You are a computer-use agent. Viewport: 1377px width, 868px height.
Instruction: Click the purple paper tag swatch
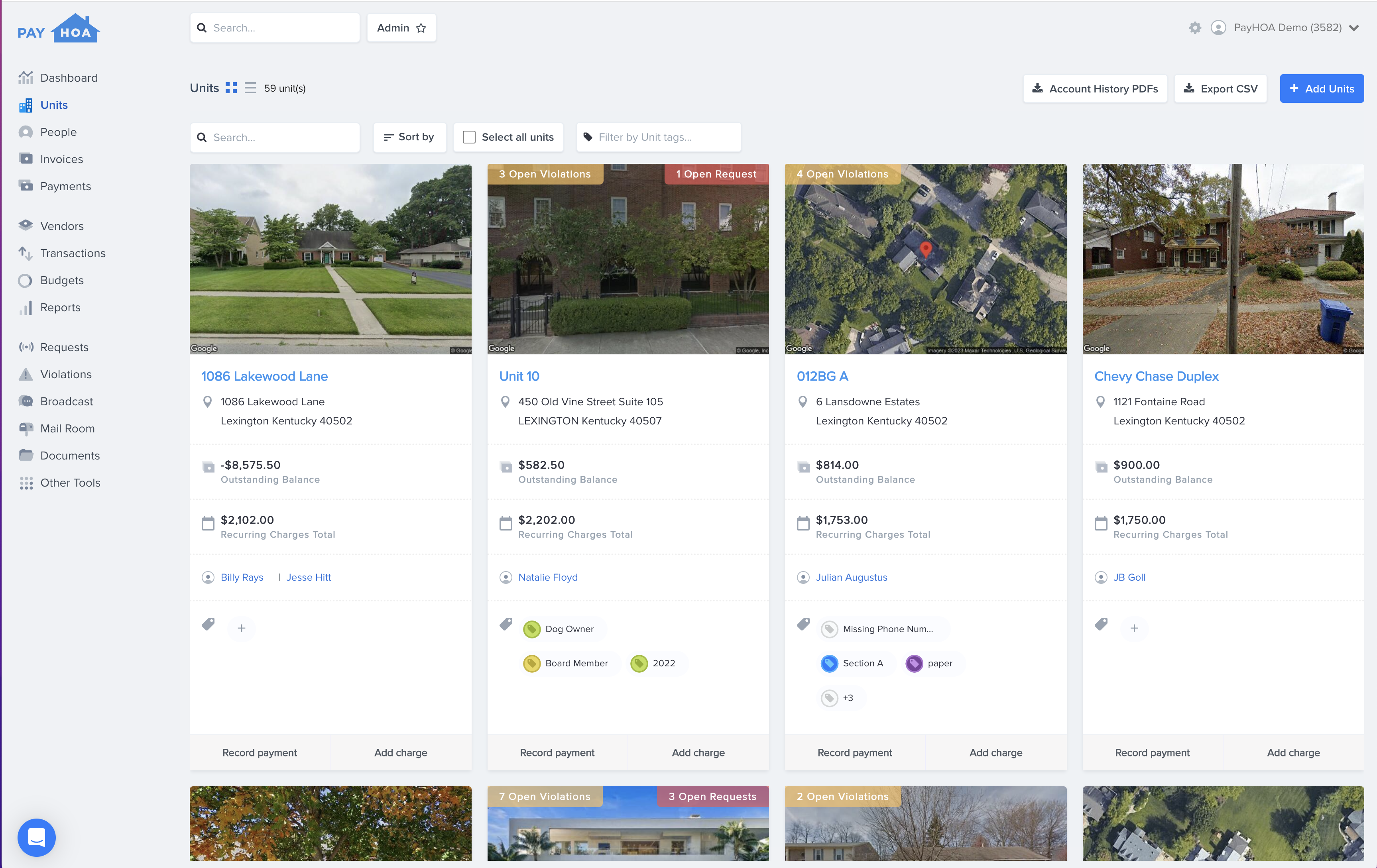coord(914,663)
